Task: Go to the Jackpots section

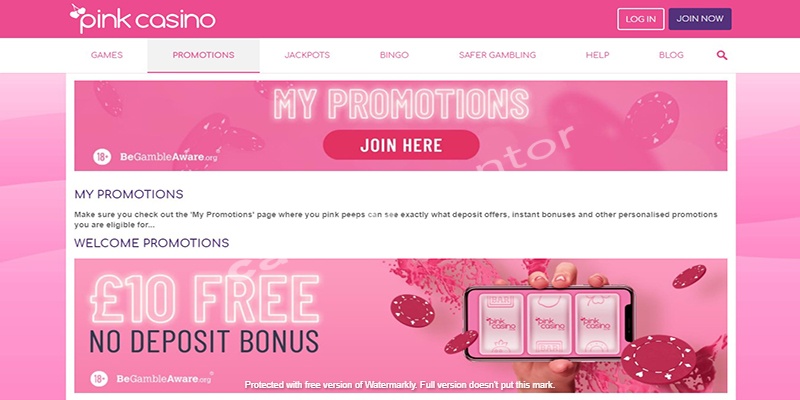Action: [307, 55]
